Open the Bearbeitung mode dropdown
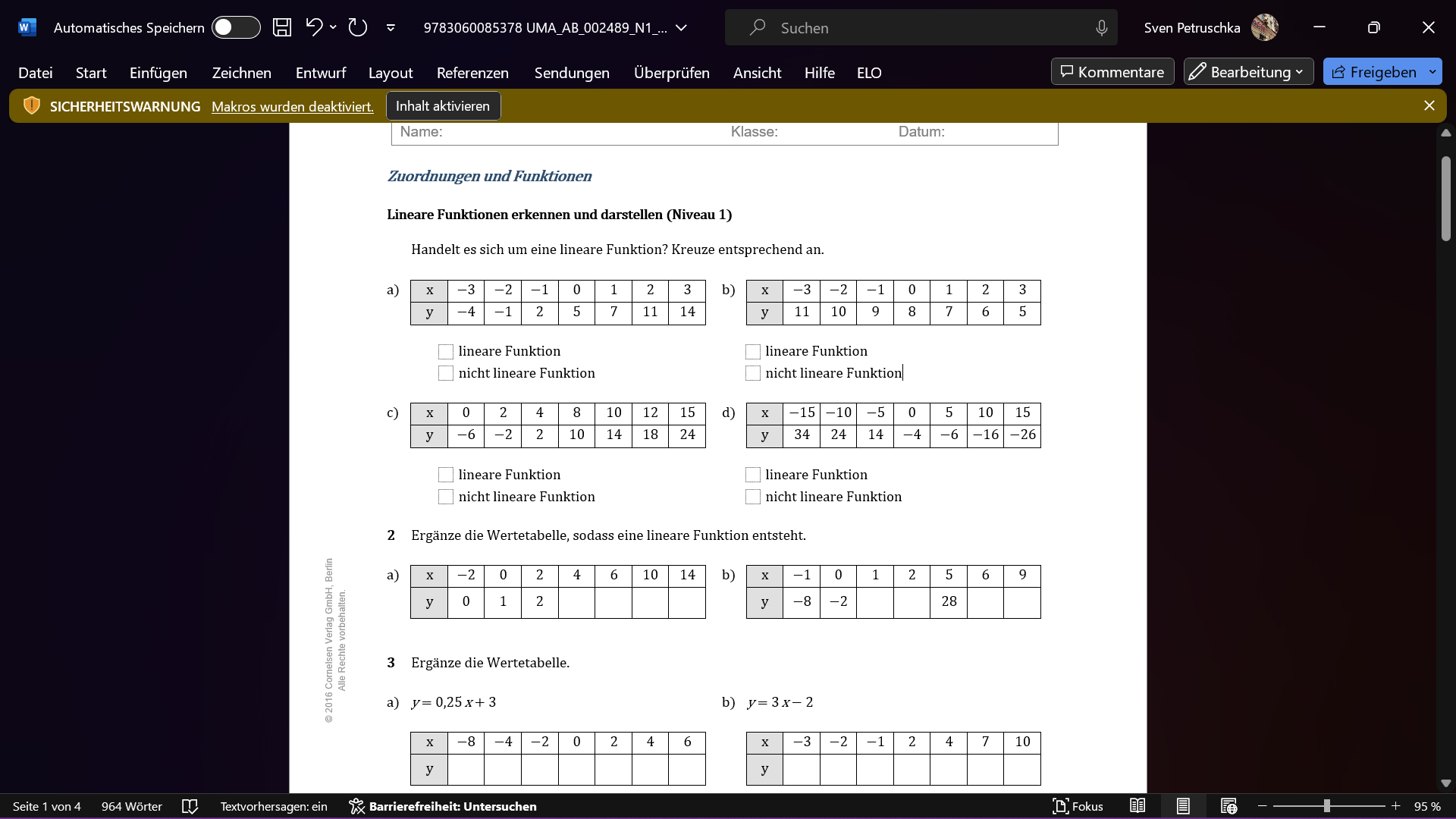The width and height of the screenshot is (1456, 819). tap(1248, 72)
